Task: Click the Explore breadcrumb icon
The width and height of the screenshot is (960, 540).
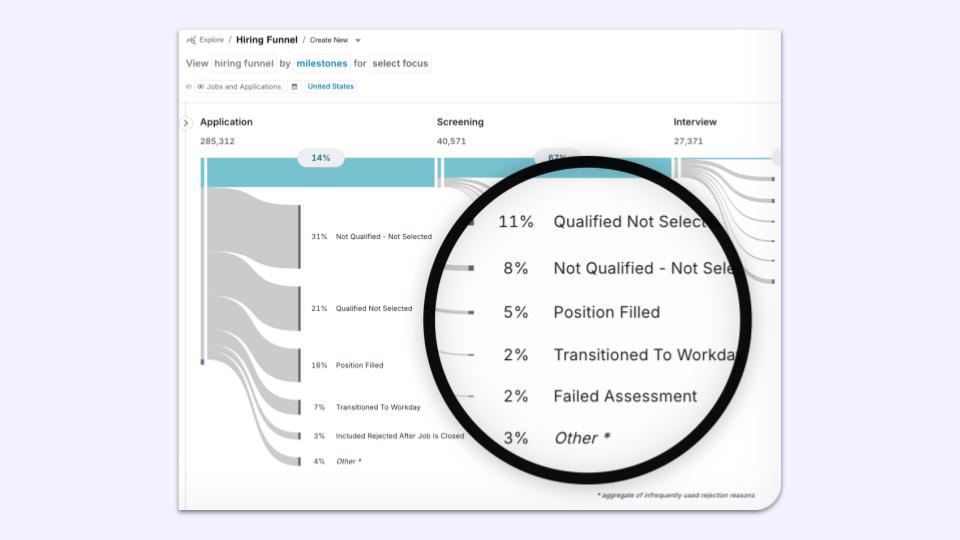Action: [191, 40]
